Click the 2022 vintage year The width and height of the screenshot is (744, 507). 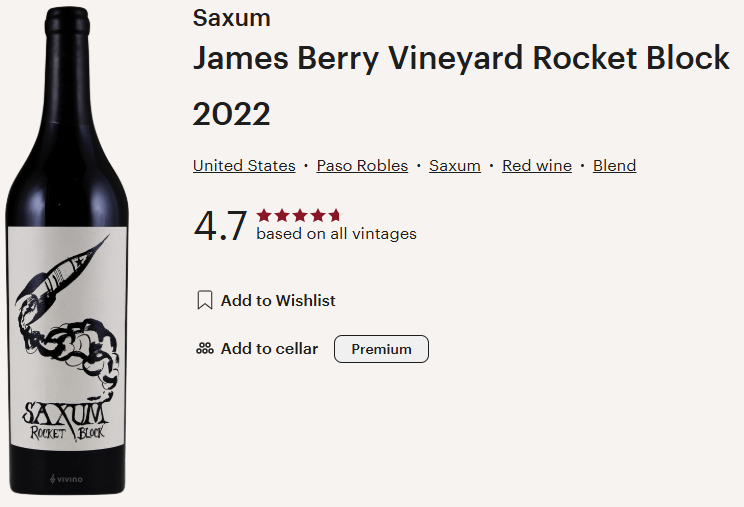(x=231, y=114)
